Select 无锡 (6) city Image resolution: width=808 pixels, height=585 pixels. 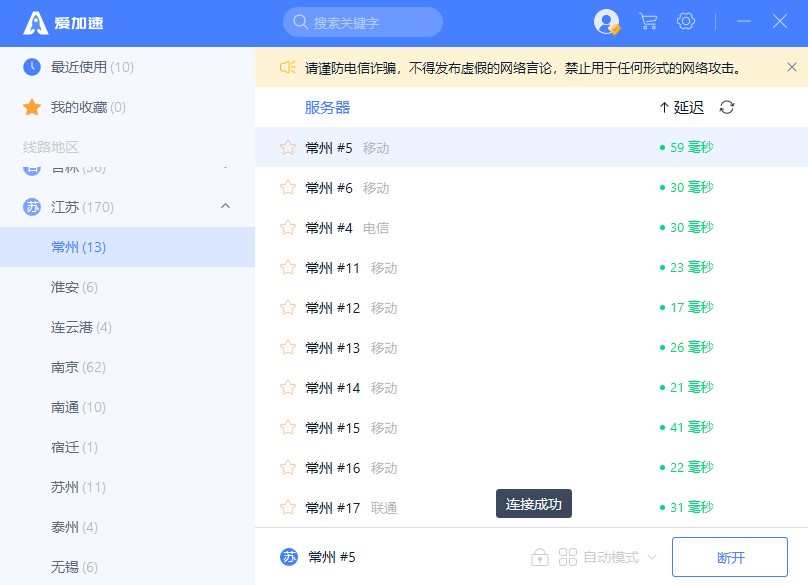[x=127, y=567]
